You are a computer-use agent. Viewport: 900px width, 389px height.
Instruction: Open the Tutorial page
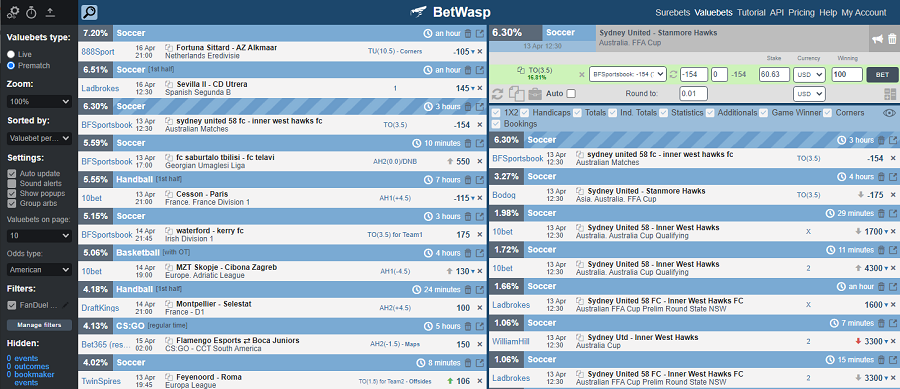click(x=751, y=12)
